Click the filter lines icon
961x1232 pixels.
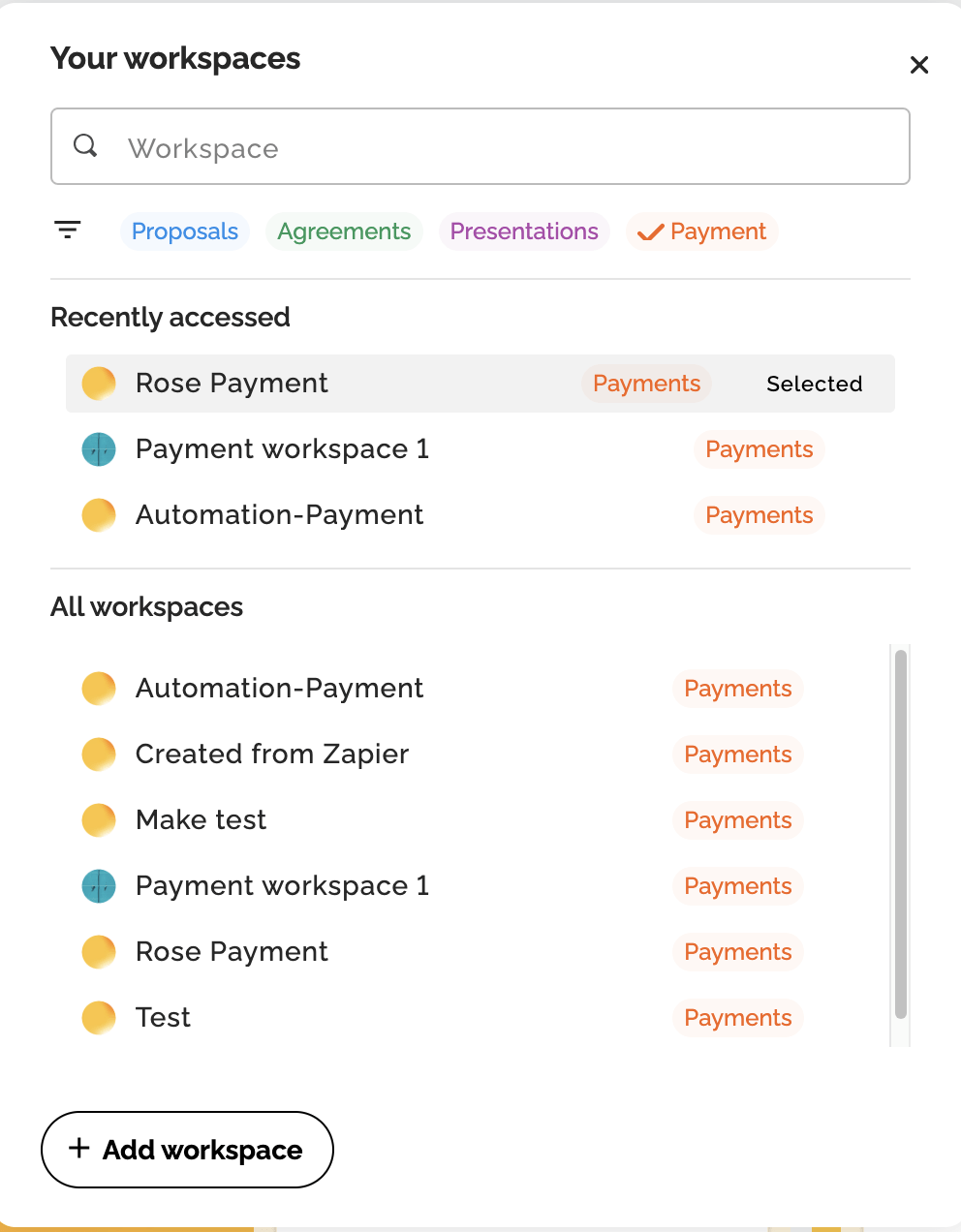click(x=68, y=231)
